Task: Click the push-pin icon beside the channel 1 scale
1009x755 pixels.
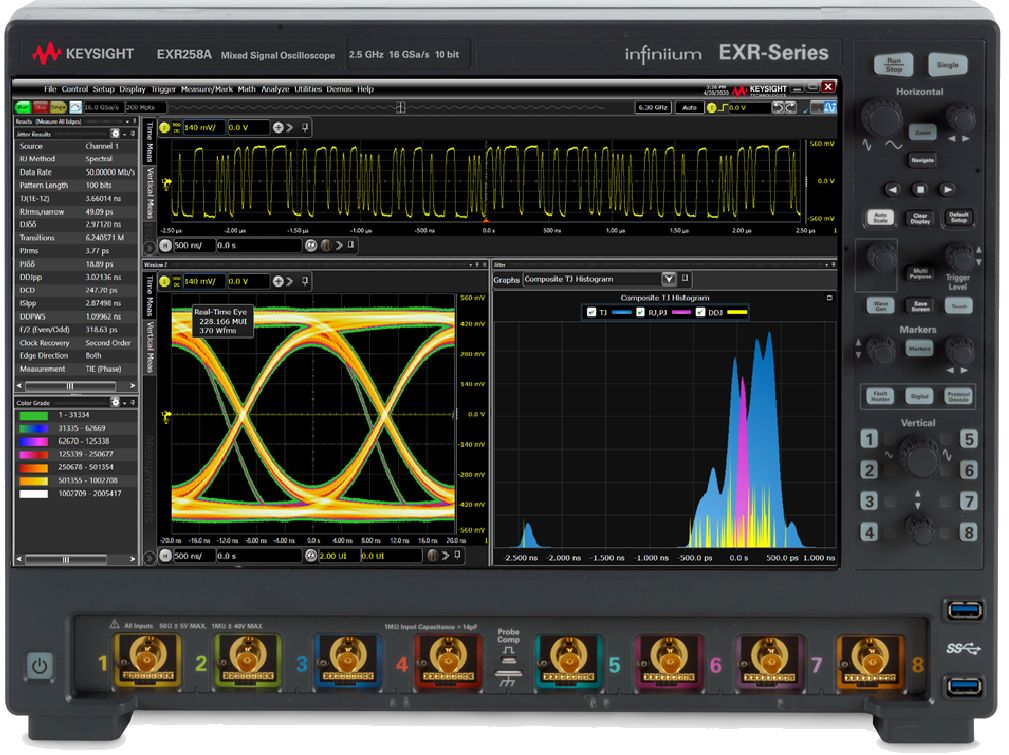Action: [x=304, y=125]
